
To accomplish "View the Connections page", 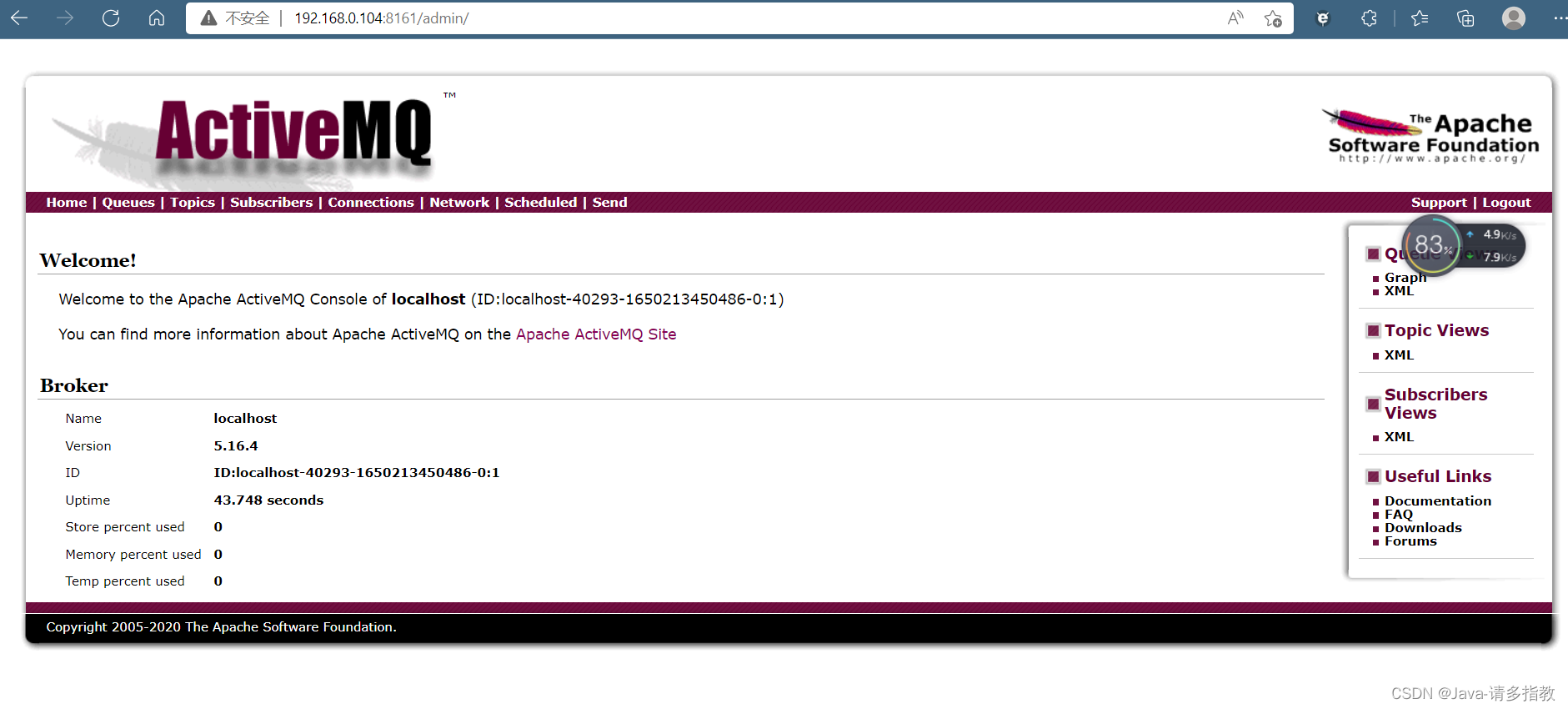I will click(x=371, y=203).
